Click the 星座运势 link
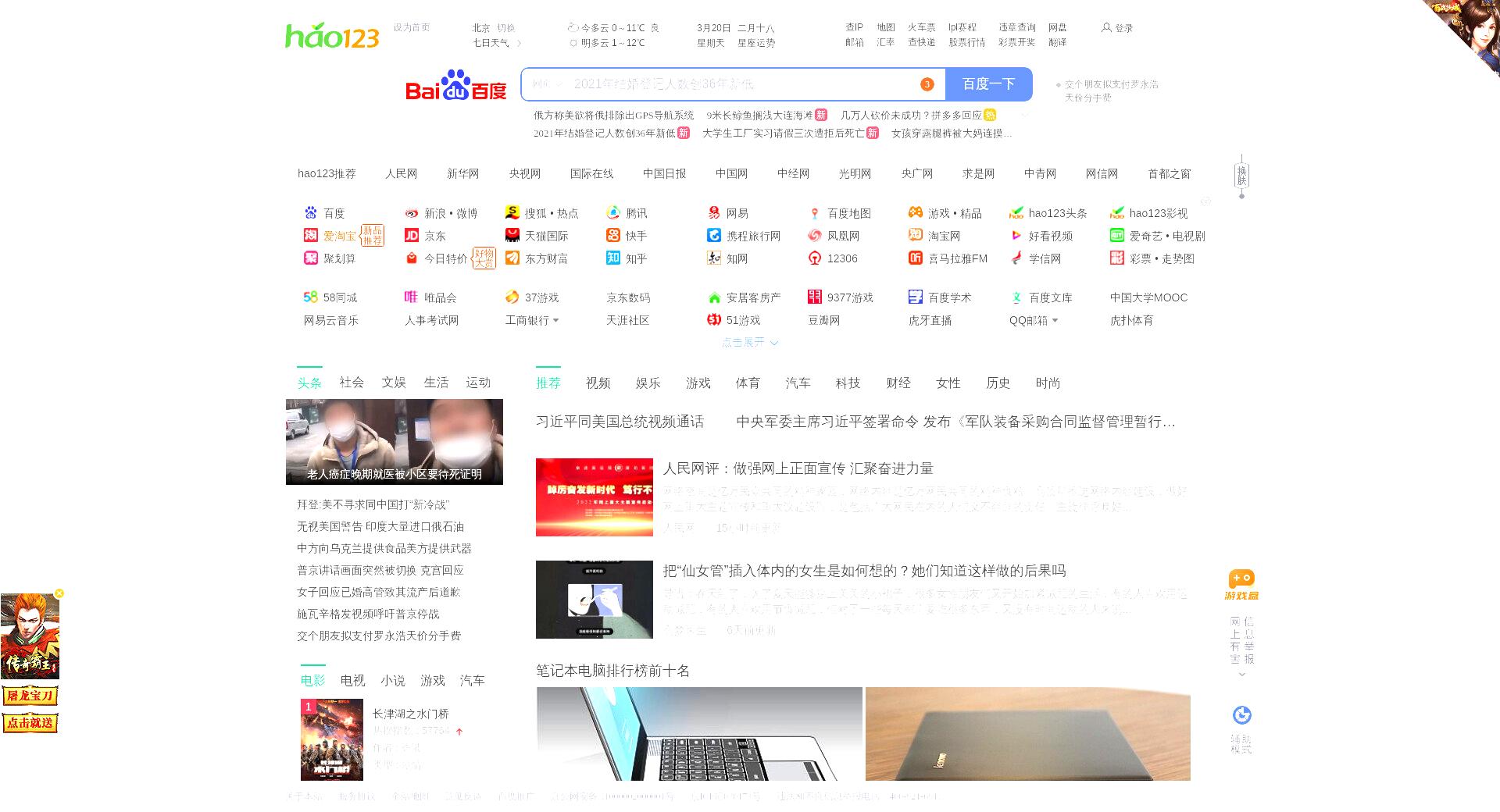Screen dimensions: 1500x812 (756, 43)
